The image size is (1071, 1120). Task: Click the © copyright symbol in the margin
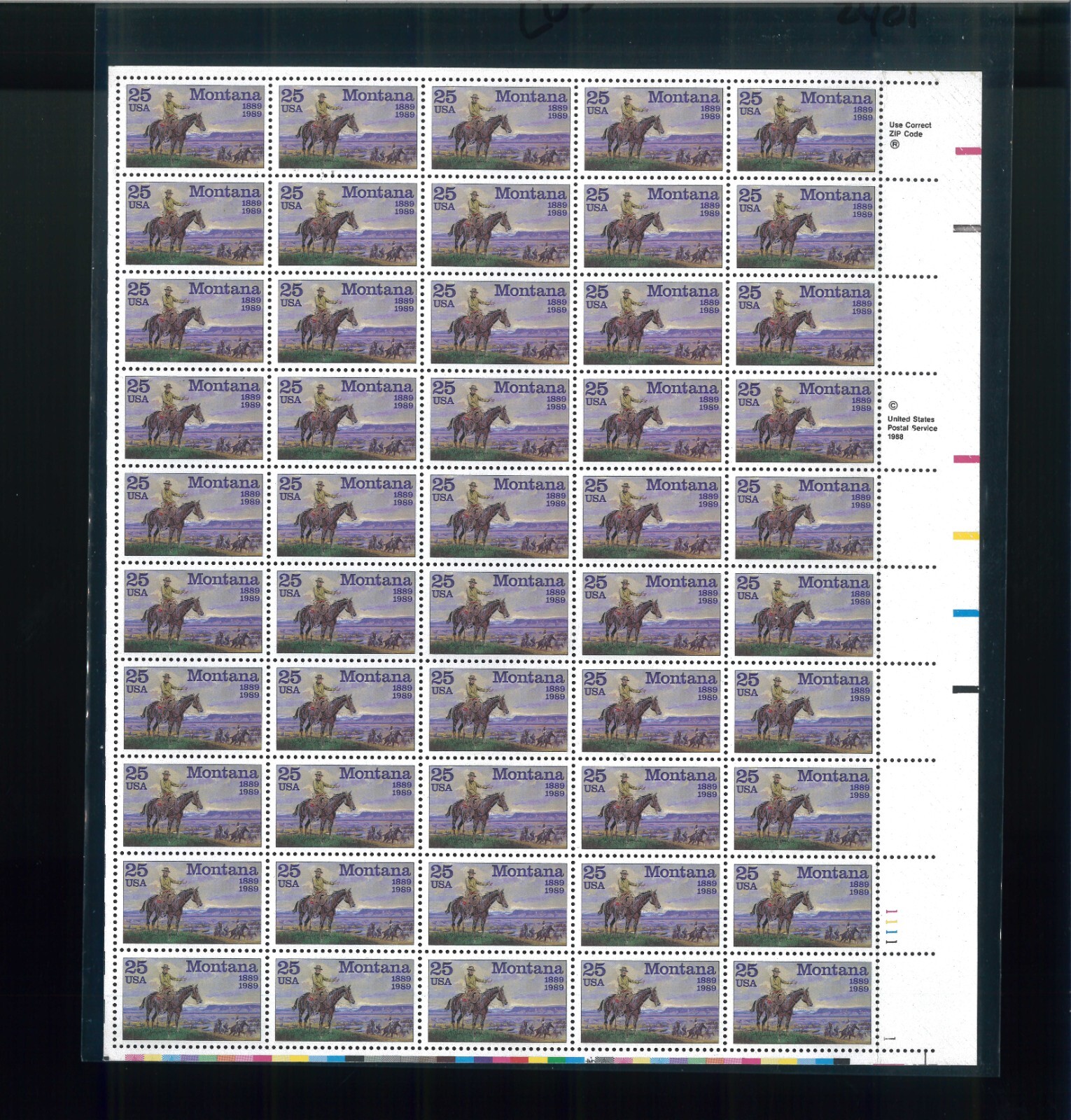click(x=892, y=405)
